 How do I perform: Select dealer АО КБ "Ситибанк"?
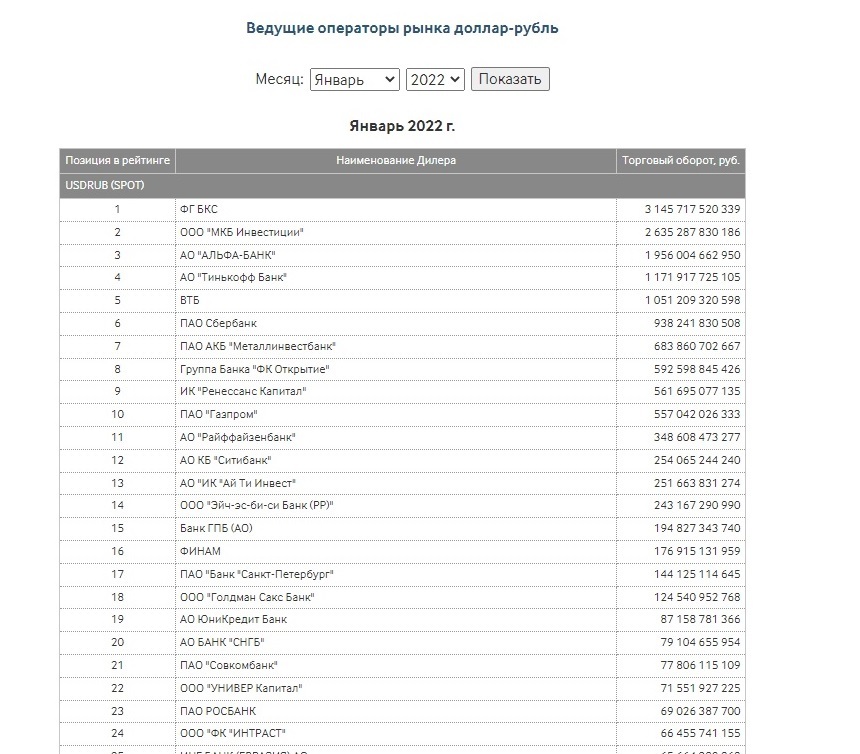pyautogui.click(x=225, y=461)
